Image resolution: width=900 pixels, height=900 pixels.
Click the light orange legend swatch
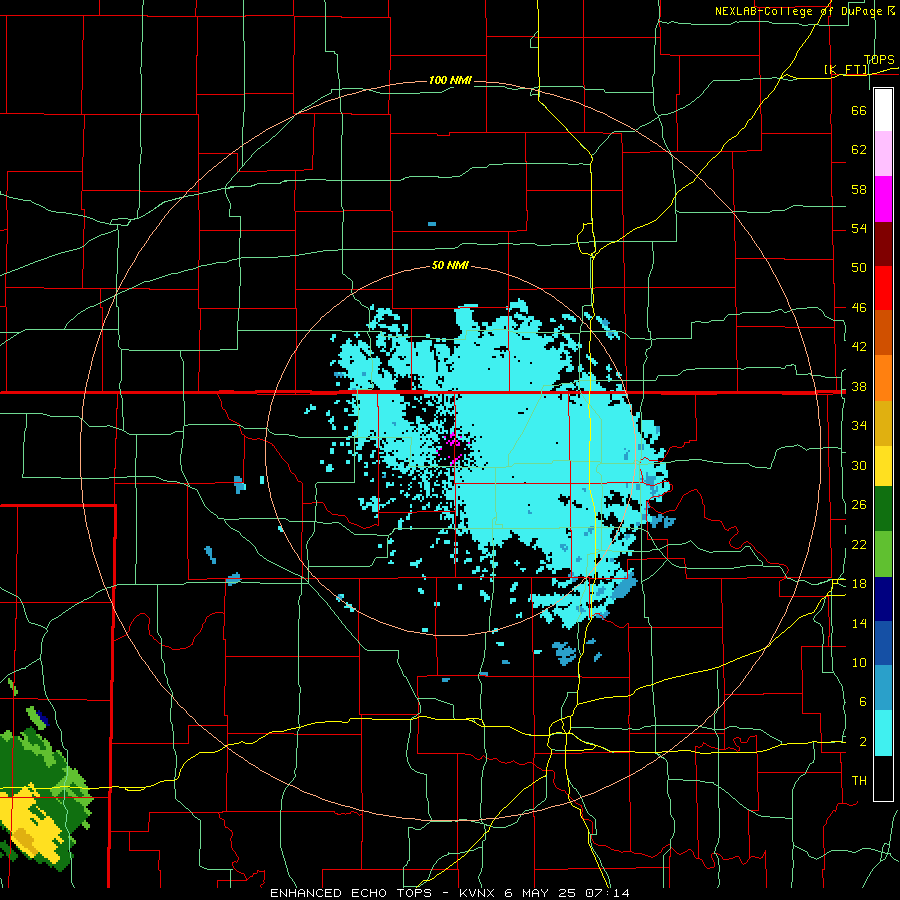883,378
